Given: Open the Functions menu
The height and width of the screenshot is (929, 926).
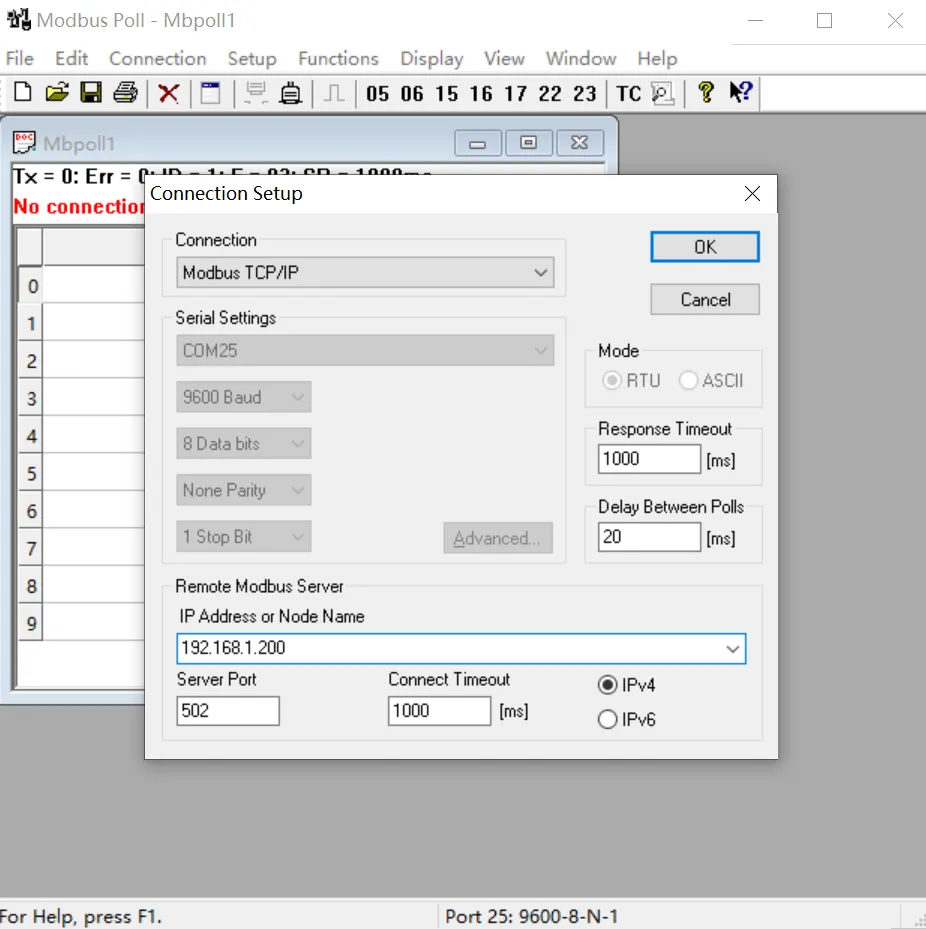Looking at the screenshot, I should pos(337,58).
